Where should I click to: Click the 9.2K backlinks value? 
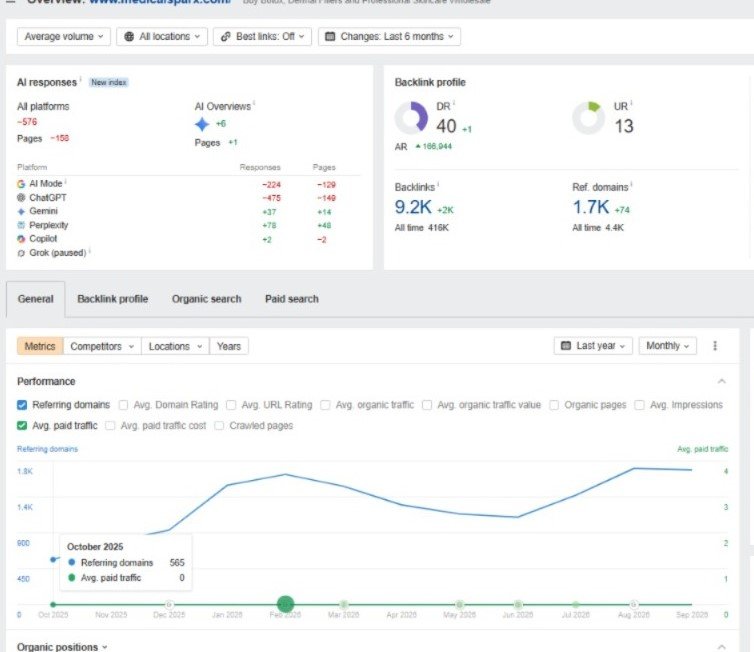(413, 207)
